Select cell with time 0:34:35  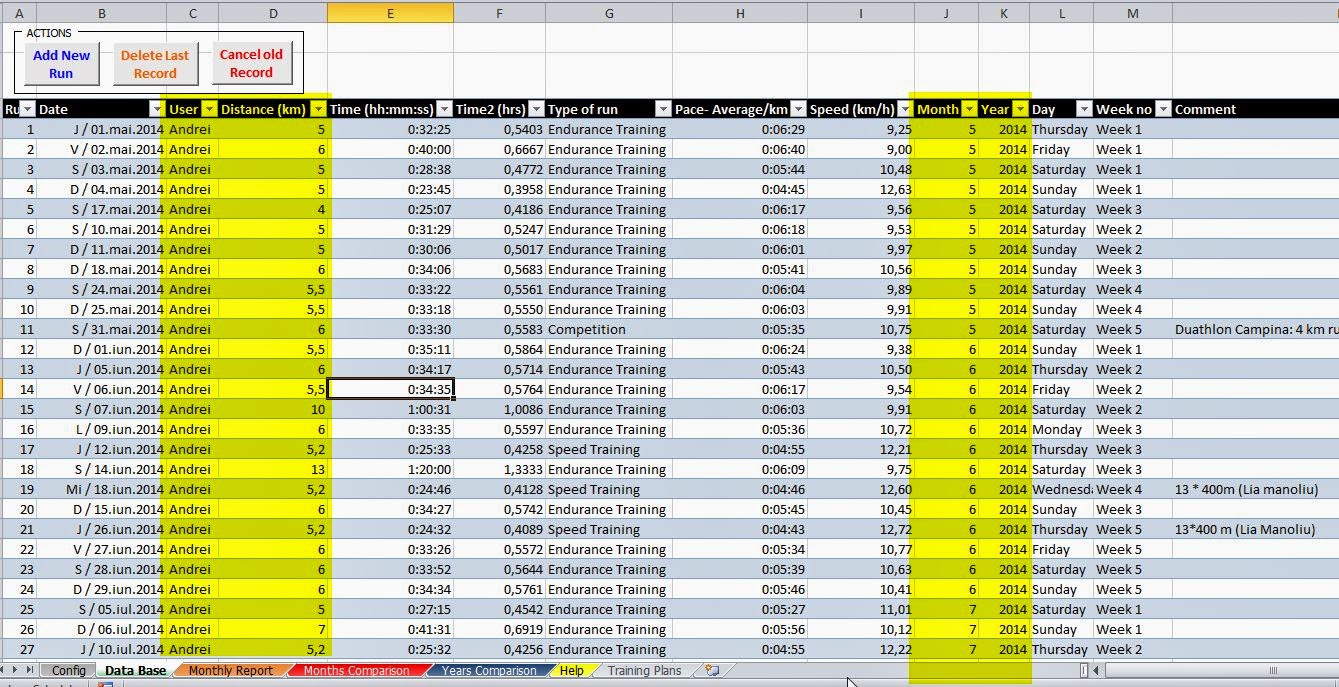390,389
